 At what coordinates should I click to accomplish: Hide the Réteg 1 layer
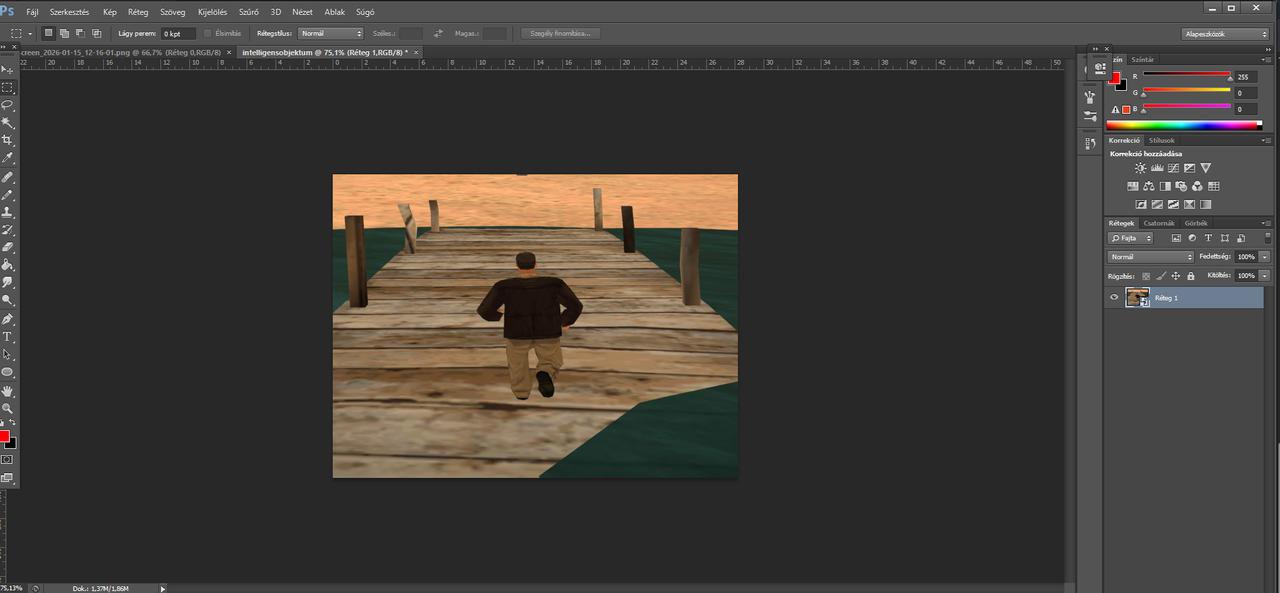tap(1114, 297)
